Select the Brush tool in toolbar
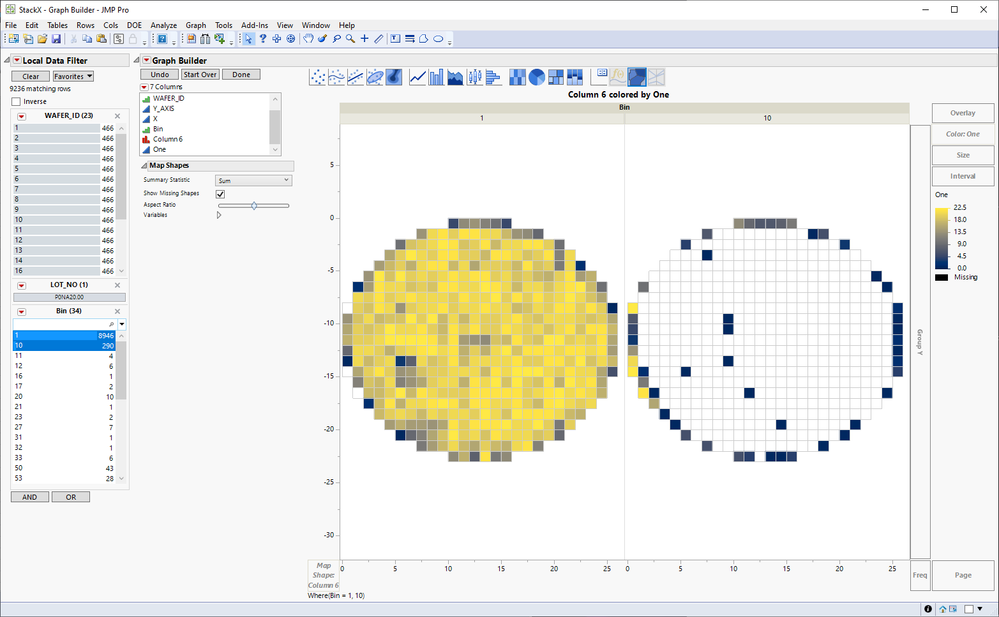999x617 pixels. (322, 39)
